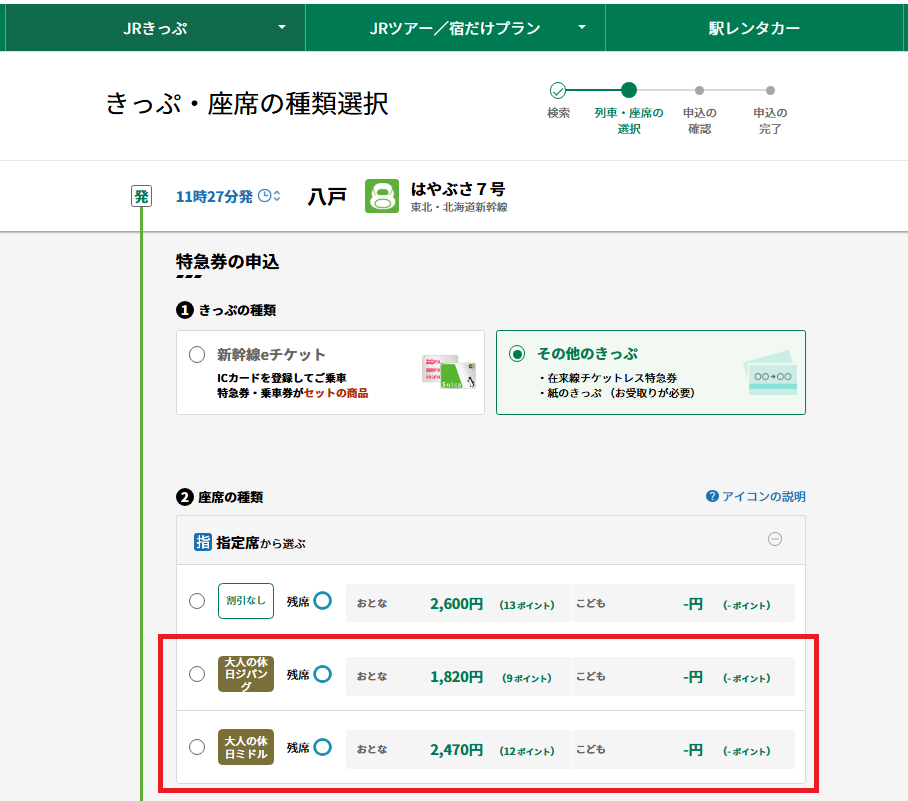This screenshot has width=908, height=801.
Task: Select the その他のきっぷ radio button
Action: [517, 354]
